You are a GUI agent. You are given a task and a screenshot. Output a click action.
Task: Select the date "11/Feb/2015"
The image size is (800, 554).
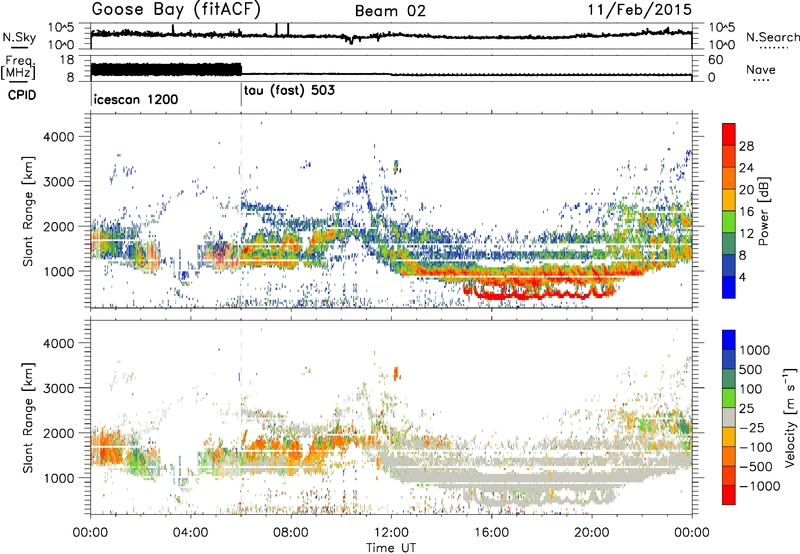pyautogui.click(x=640, y=10)
